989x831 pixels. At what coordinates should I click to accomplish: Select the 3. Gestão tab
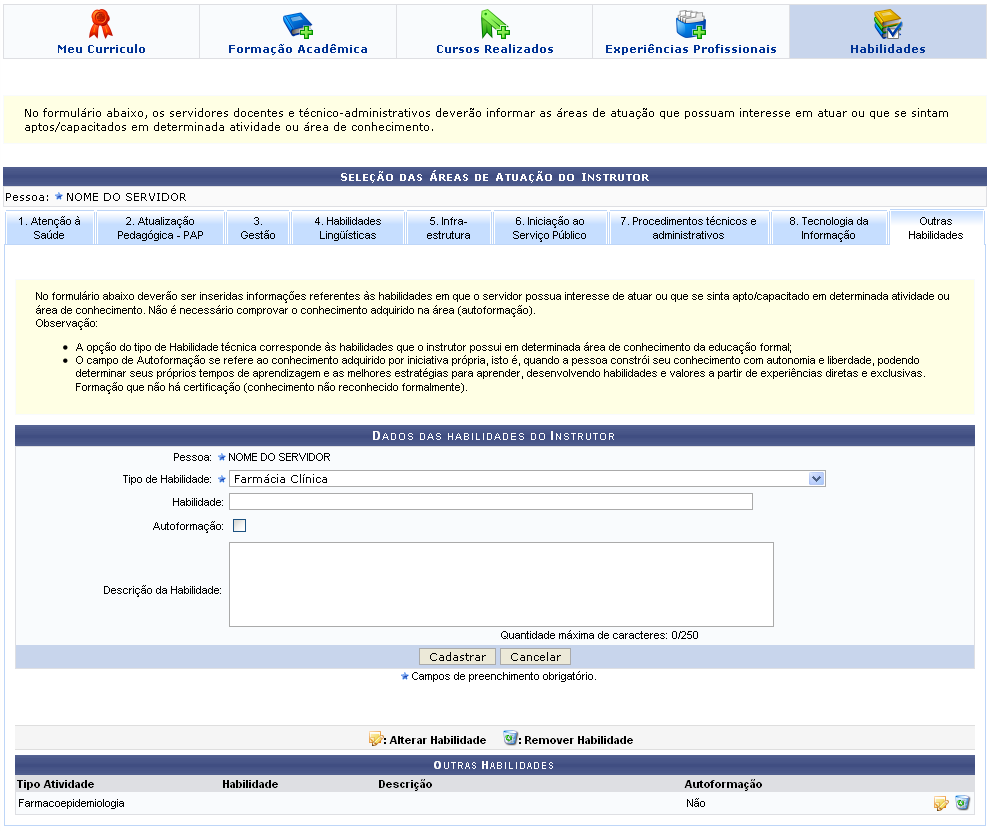(258, 228)
